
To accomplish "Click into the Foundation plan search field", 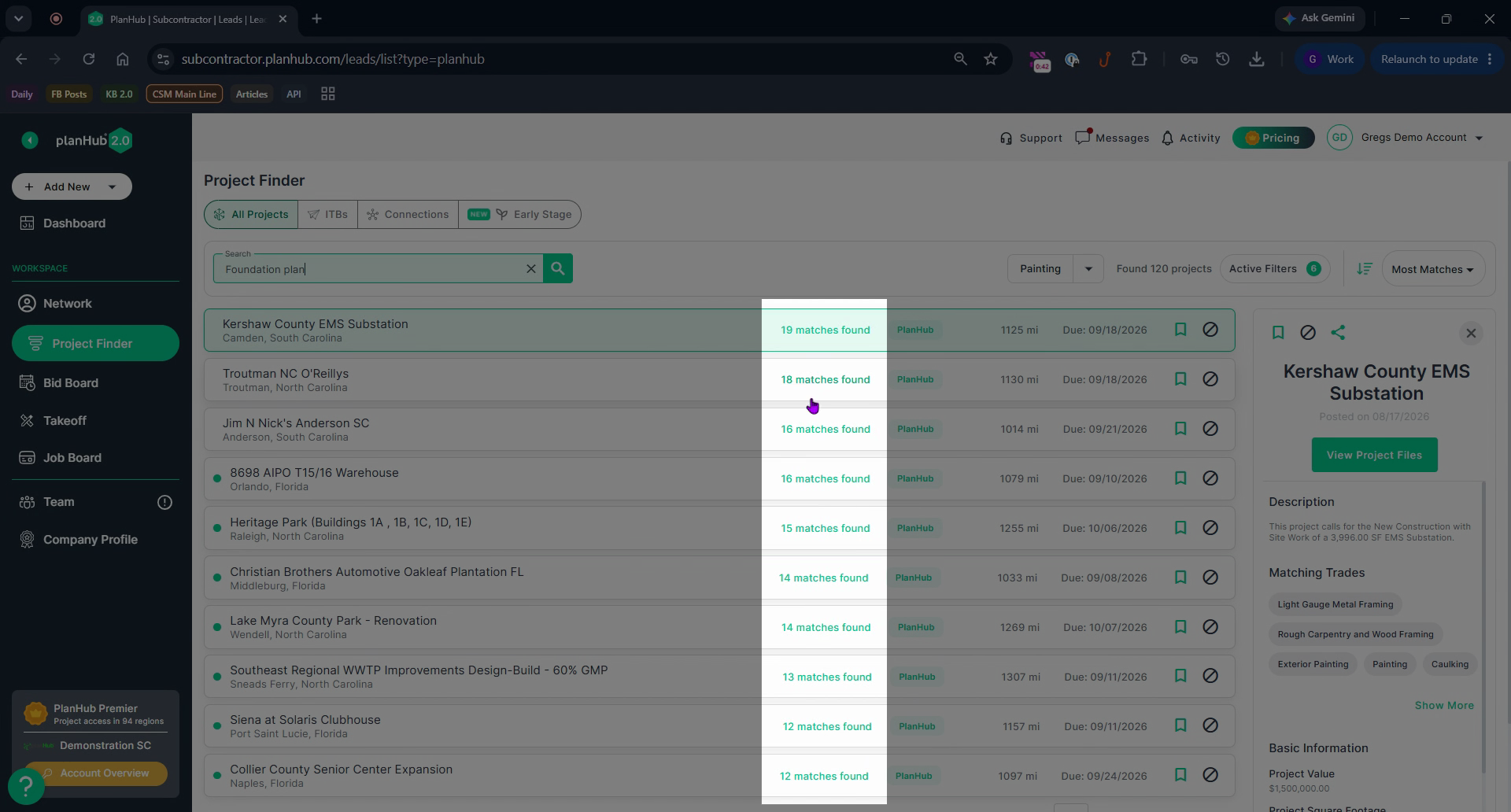I will click(x=370, y=269).
